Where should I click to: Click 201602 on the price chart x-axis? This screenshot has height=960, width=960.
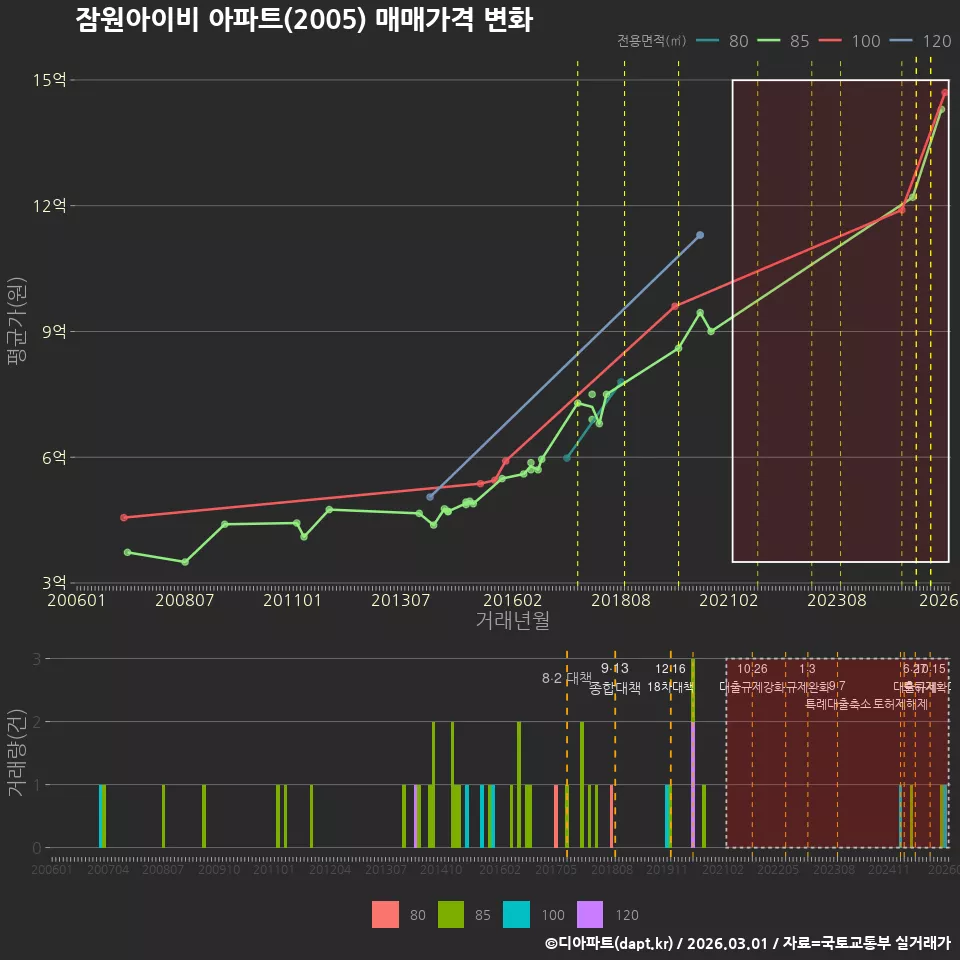tap(512, 600)
